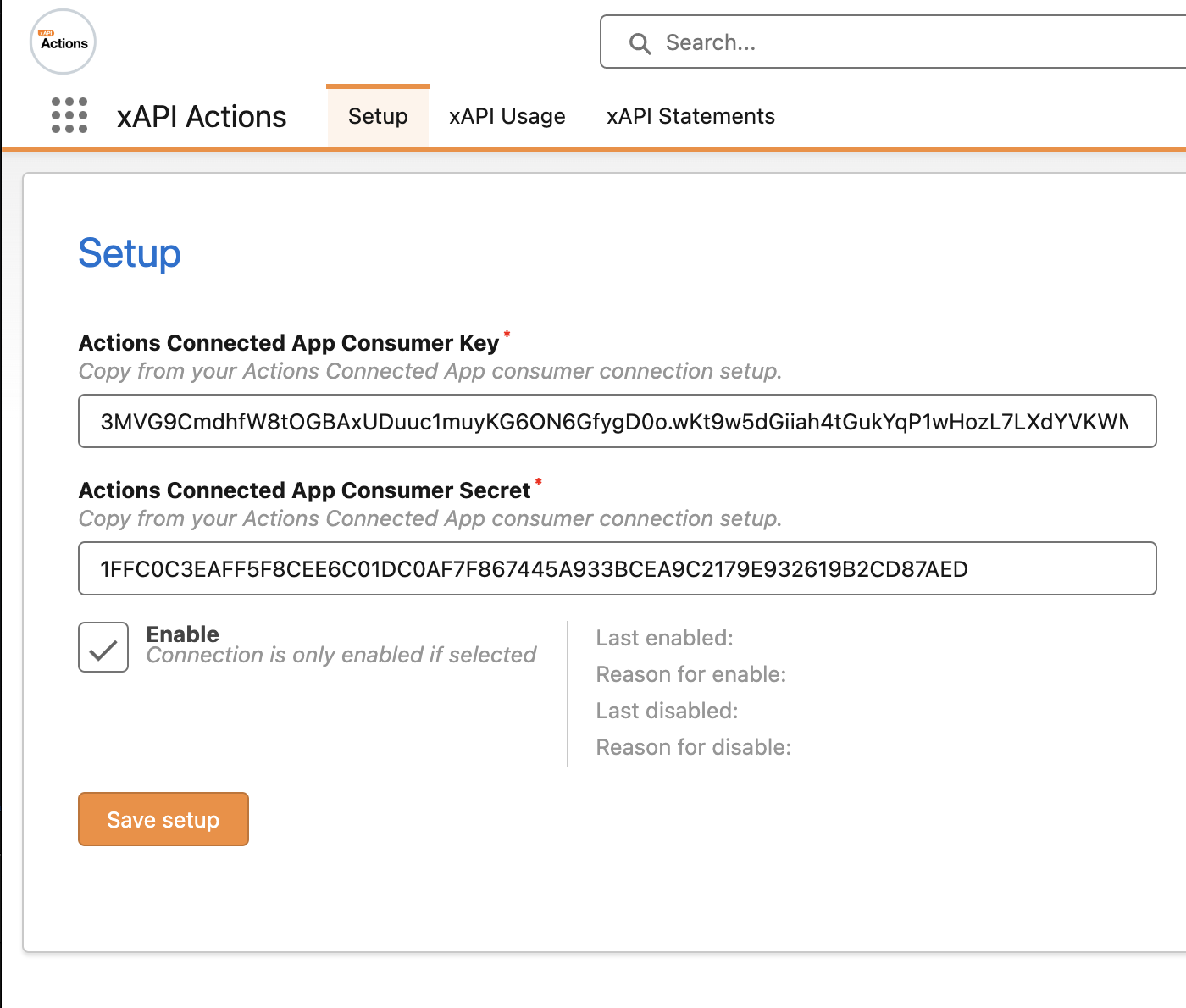1186x1008 pixels.
Task: Click into the Consumer Key field
Action: click(617, 421)
